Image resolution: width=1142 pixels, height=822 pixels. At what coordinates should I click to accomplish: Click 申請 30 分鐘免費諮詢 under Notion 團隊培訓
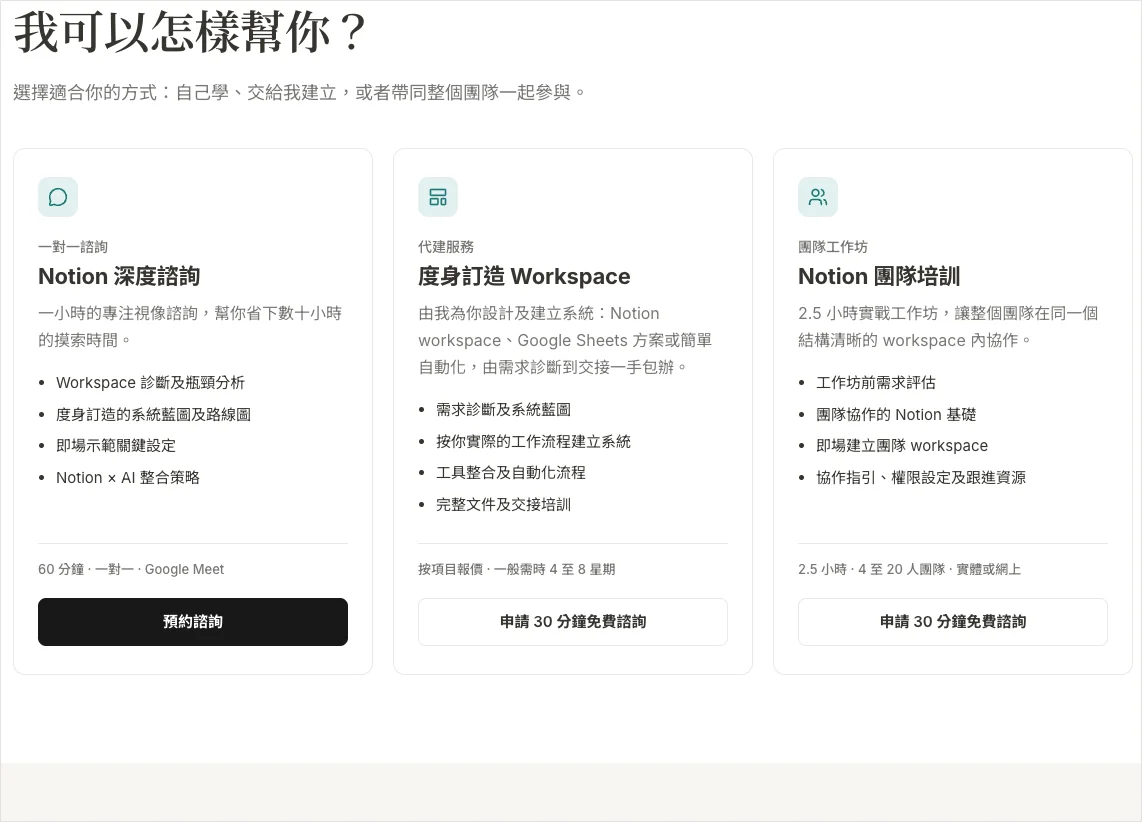coord(953,622)
